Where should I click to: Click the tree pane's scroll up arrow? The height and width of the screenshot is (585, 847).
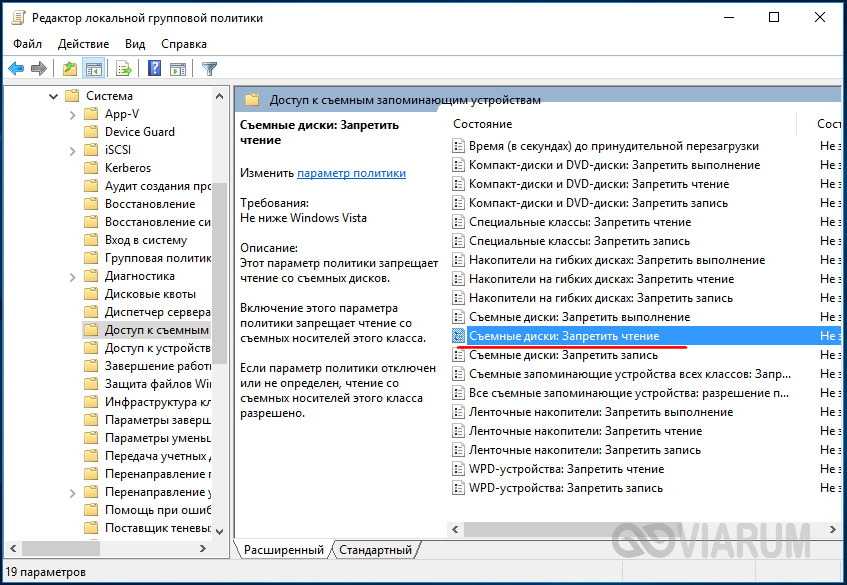[x=219, y=96]
